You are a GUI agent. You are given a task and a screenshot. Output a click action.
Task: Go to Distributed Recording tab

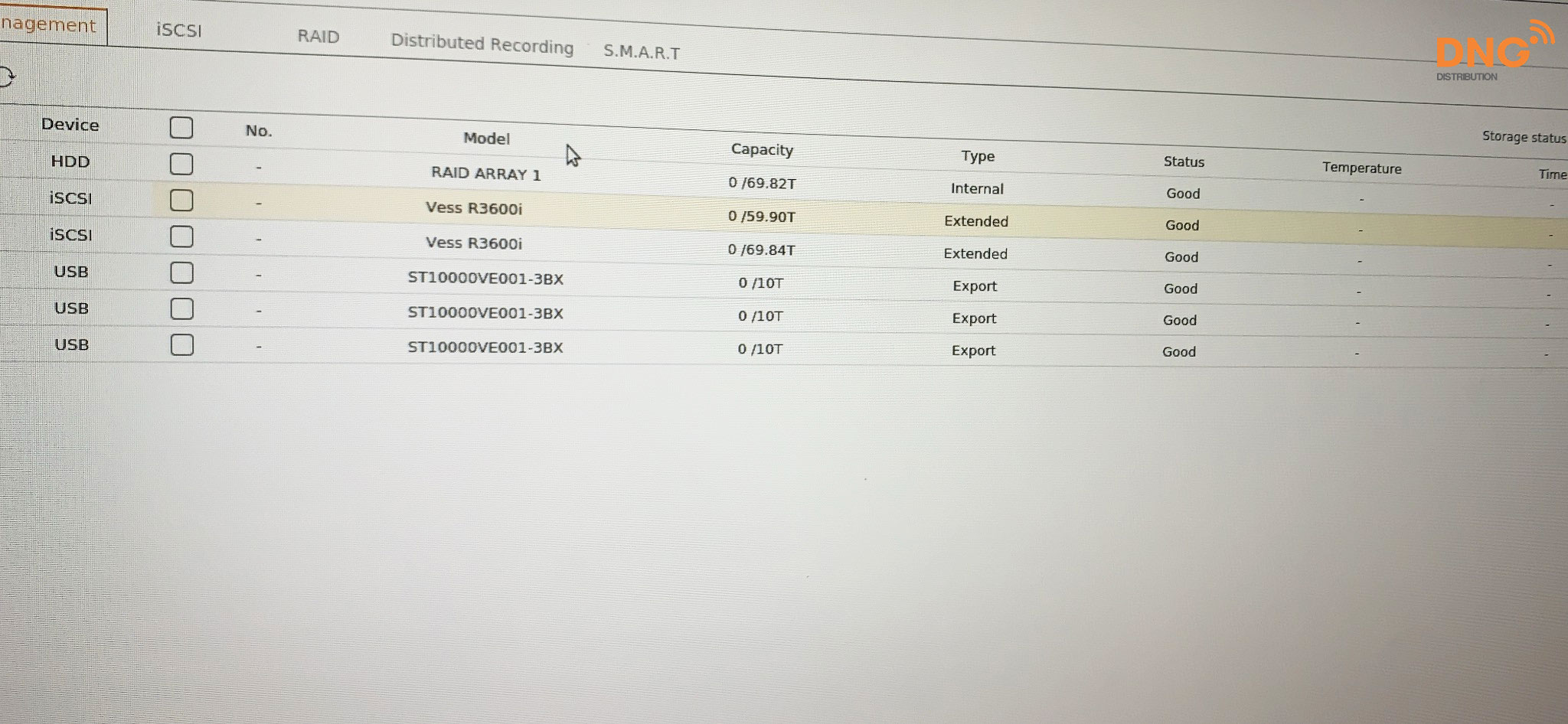(x=482, y=44)
